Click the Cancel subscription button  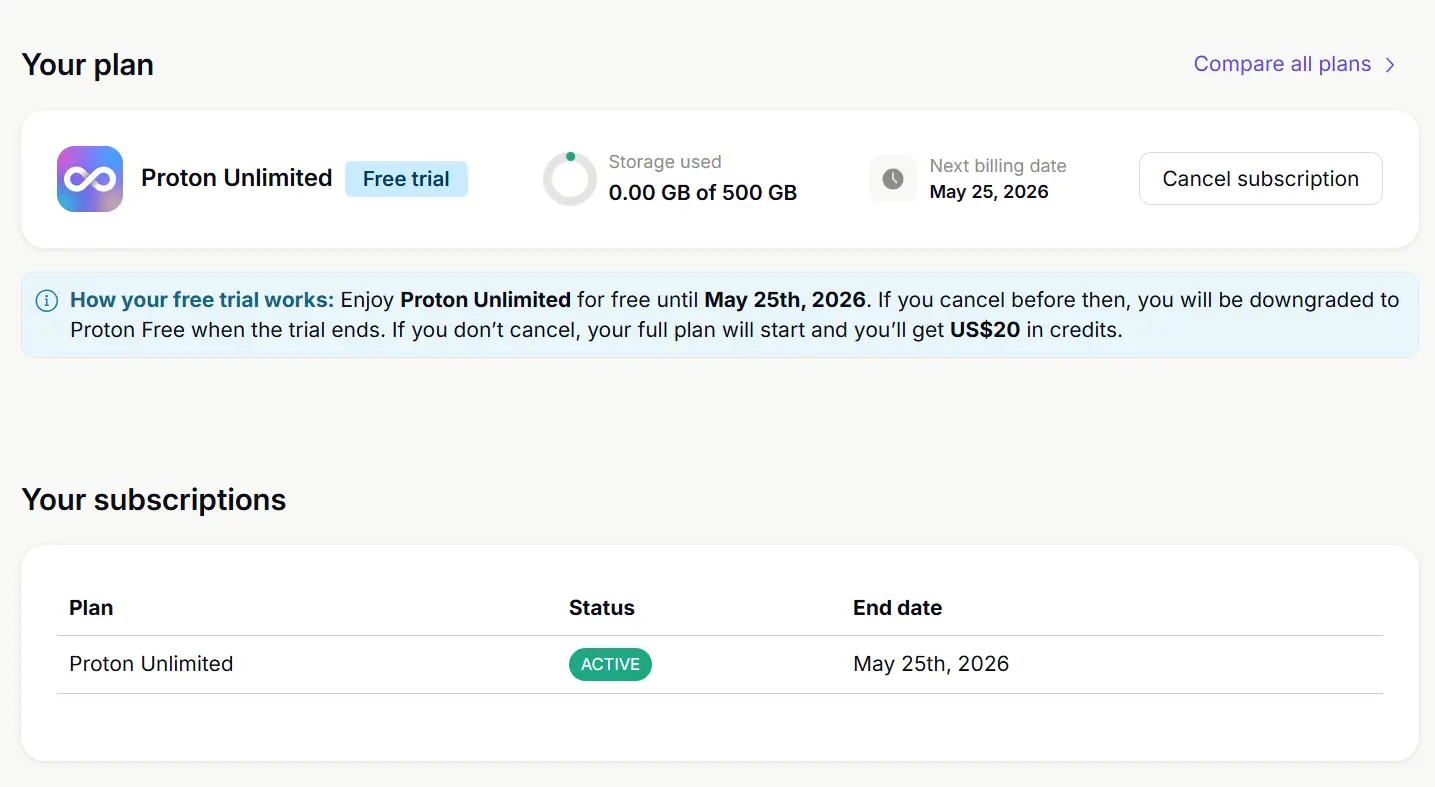tap(1260, 179)
